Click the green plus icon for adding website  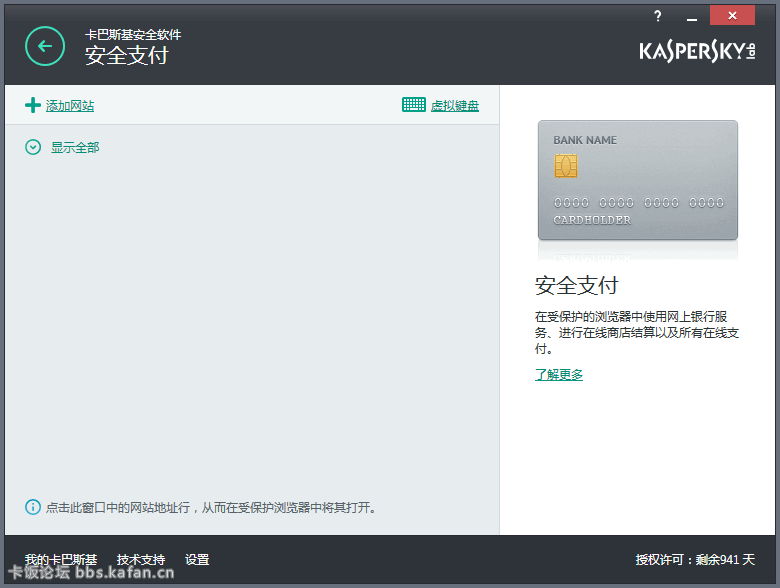tap(33, 105)
